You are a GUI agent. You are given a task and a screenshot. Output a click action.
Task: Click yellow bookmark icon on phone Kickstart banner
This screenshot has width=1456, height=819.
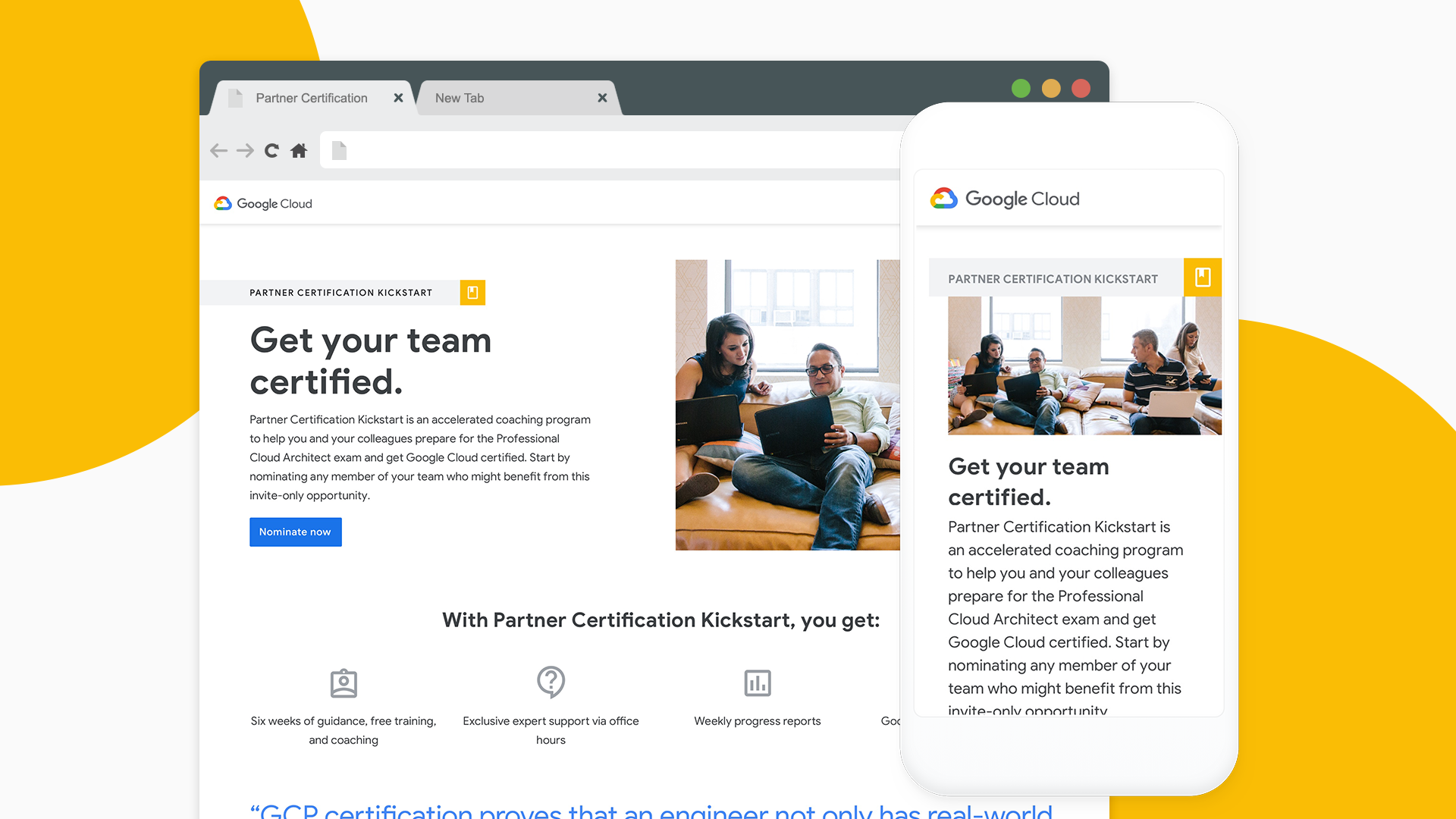(1203, 277)
